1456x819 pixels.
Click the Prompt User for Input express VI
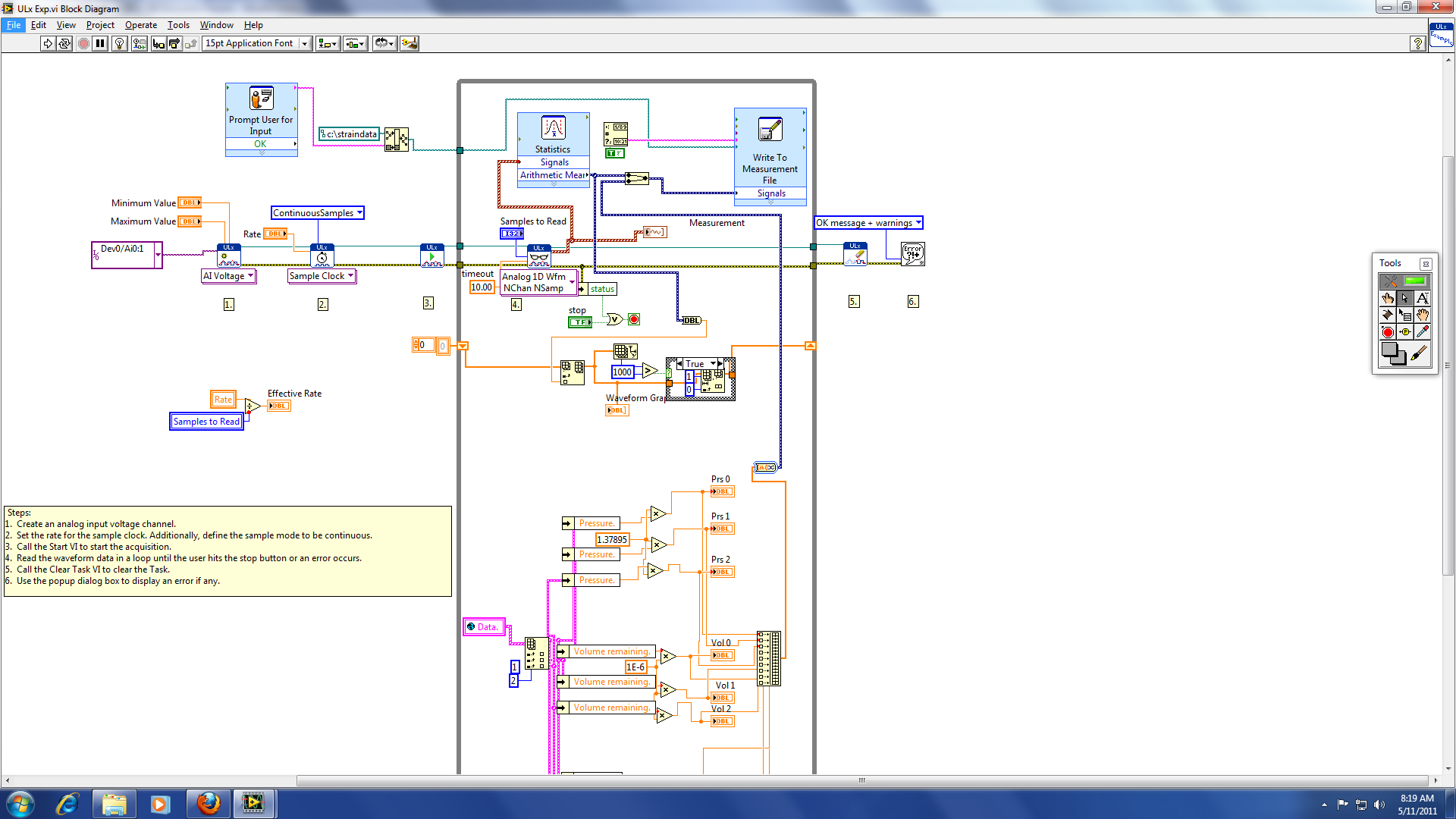261,120
